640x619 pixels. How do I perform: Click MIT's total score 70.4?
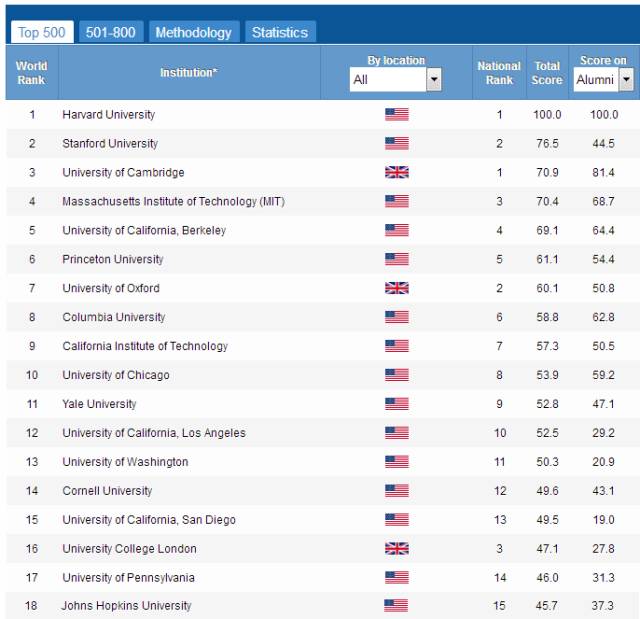[x=547, y=202]
